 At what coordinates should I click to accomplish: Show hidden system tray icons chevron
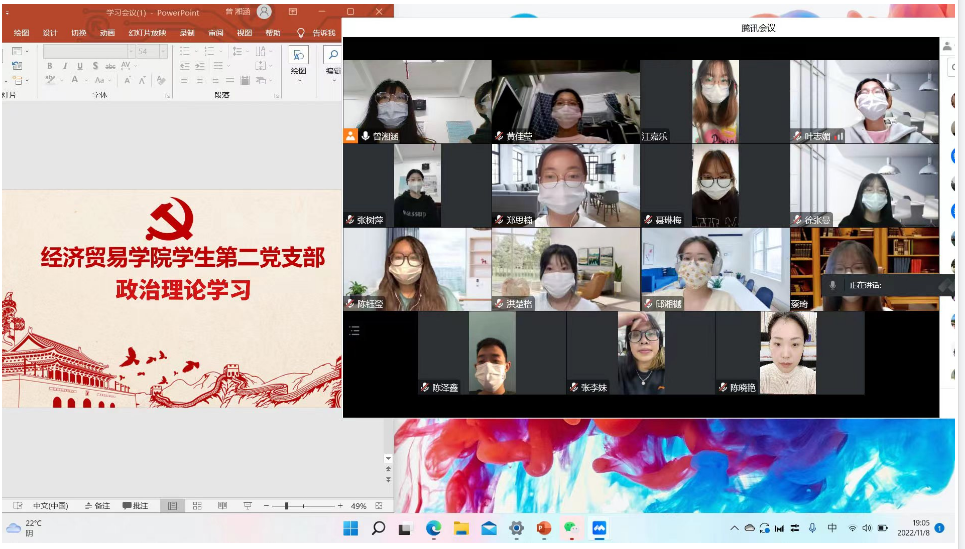pos(734,528)
